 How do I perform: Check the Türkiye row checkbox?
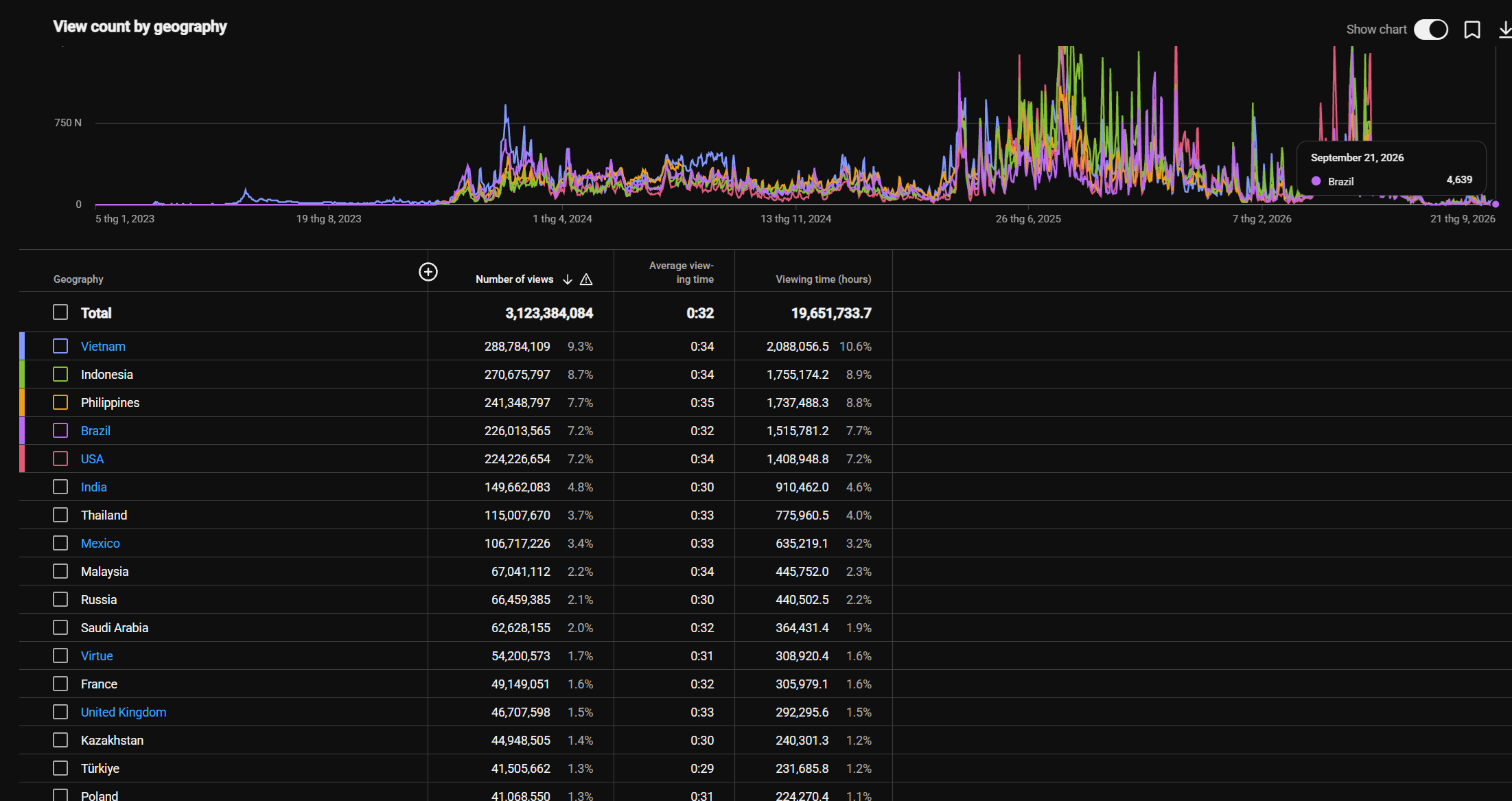click(60, 768)
